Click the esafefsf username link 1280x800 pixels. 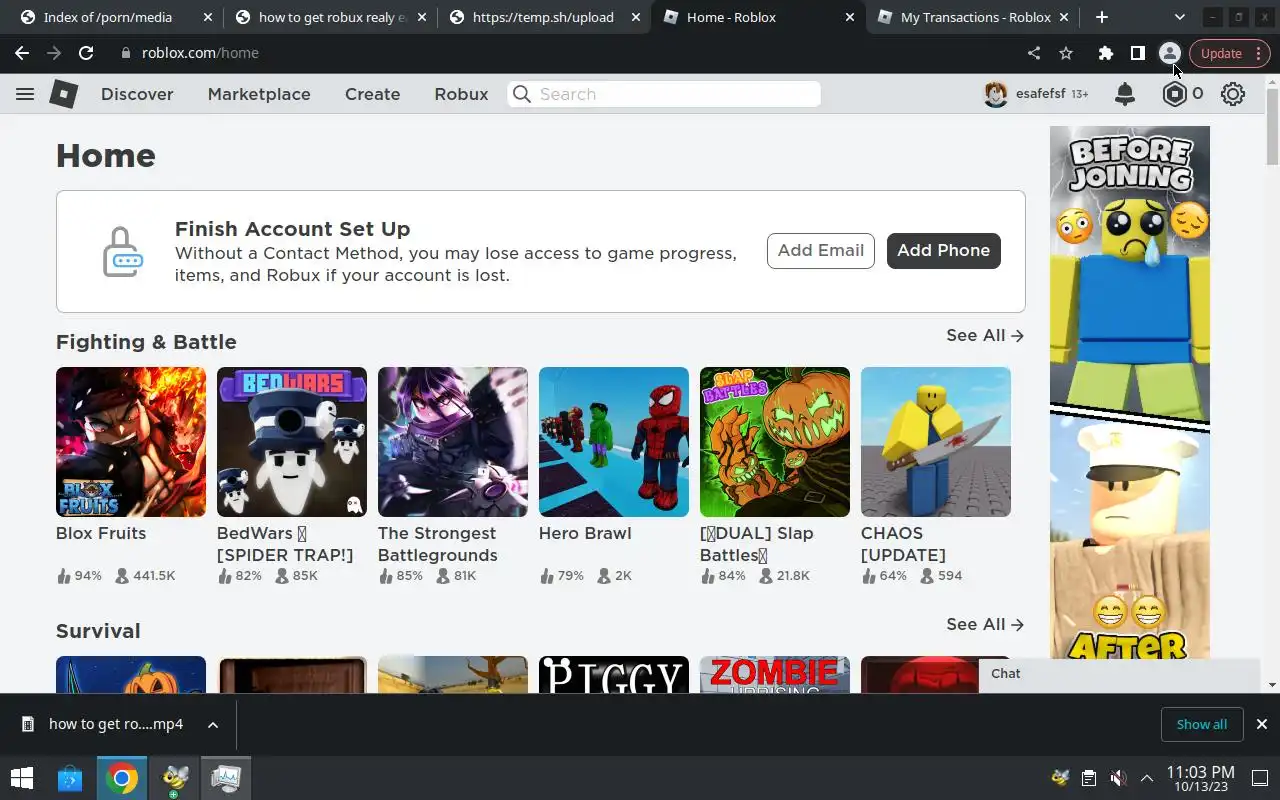click(1041, 94)
